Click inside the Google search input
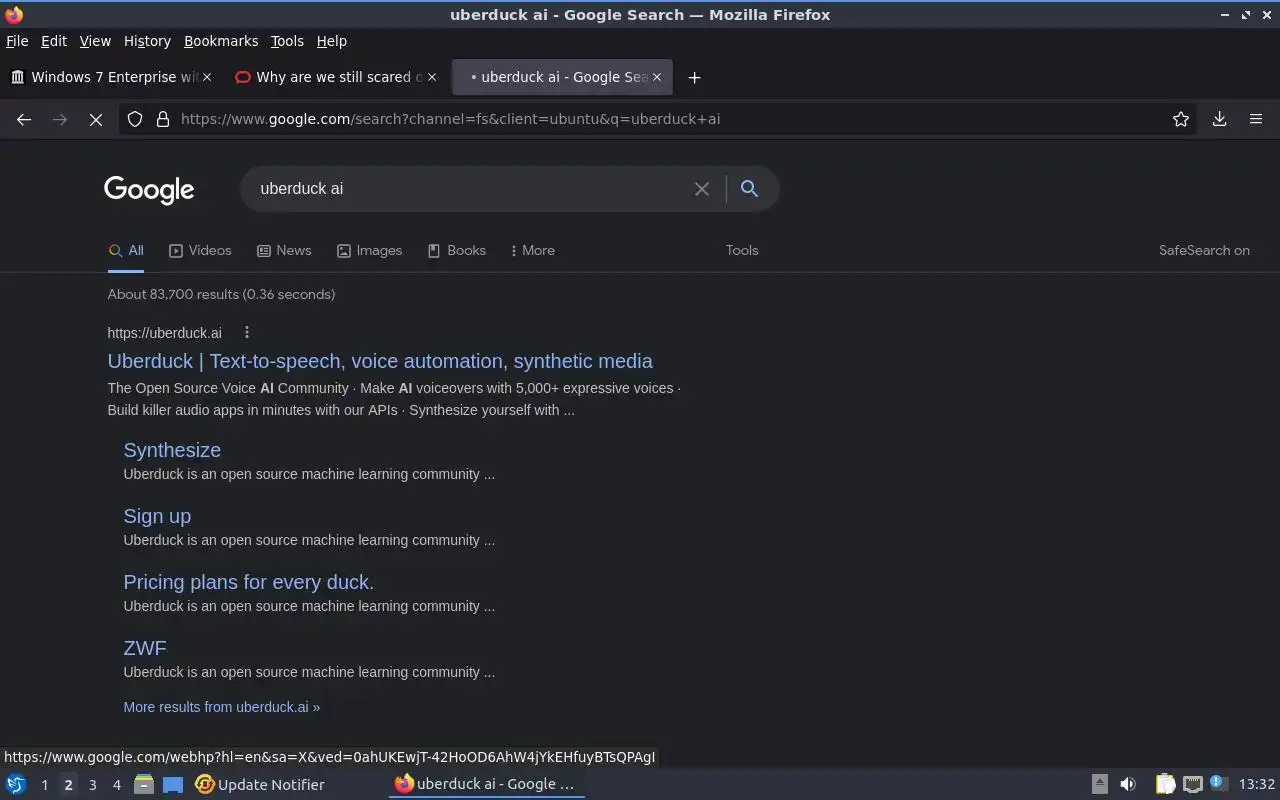The height and width of the screenshot is (800, 1280). pyautogui.click(x=470, y=189)
